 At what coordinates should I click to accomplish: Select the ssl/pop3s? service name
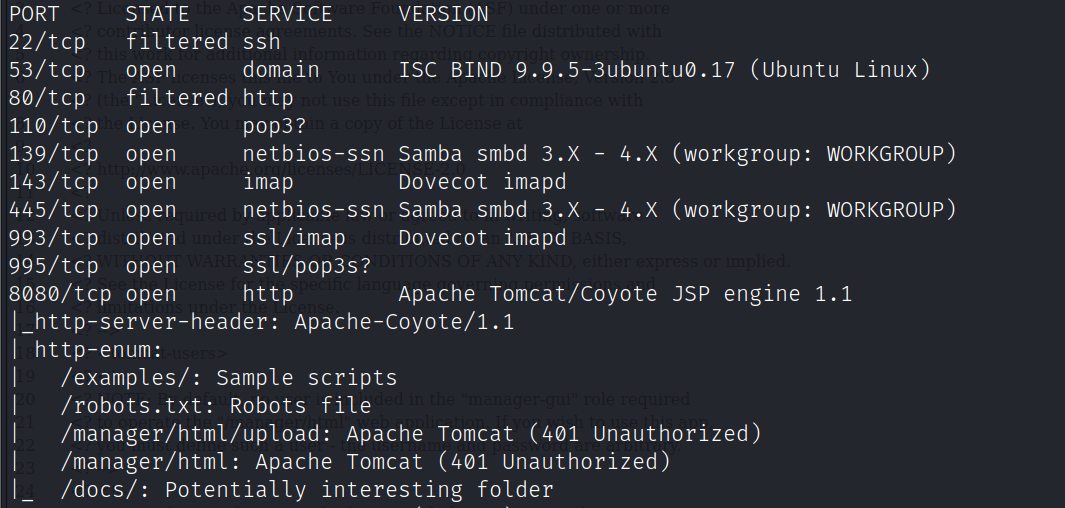click(x=306, y=266)
